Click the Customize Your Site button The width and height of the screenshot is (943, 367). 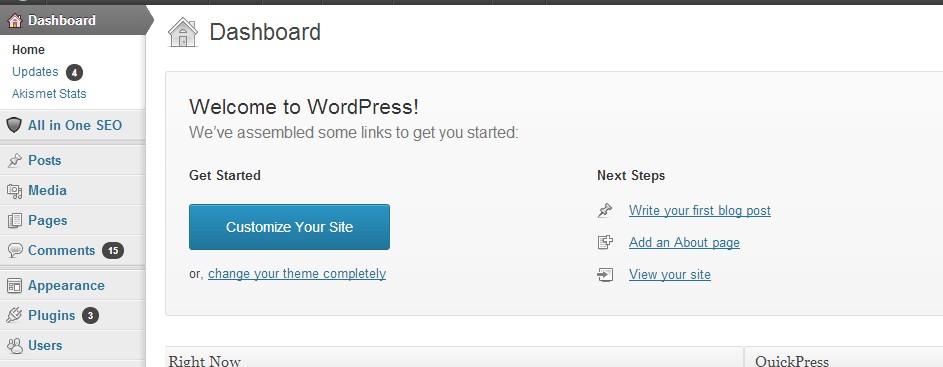coord(289,227)
